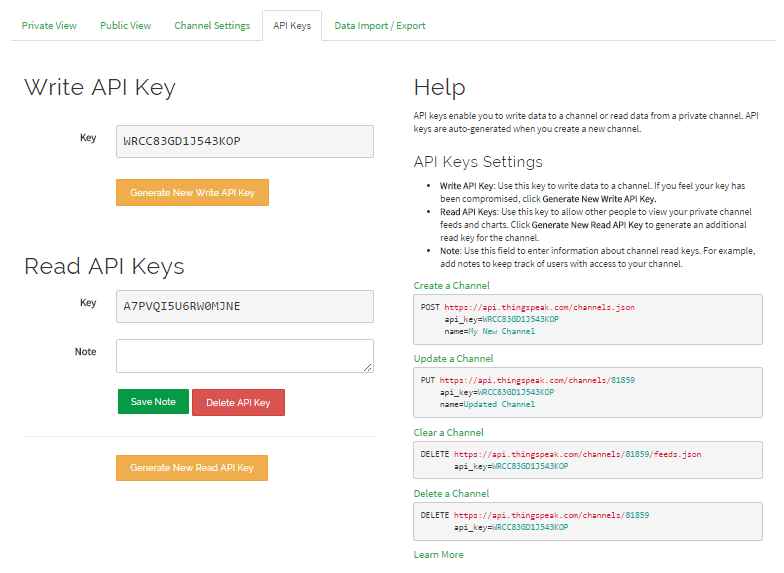This screenshot has height=573, width=784.
Task: Click the POST channels.json URL in code block
Action: pyautogui.click(x=539, y=307)
